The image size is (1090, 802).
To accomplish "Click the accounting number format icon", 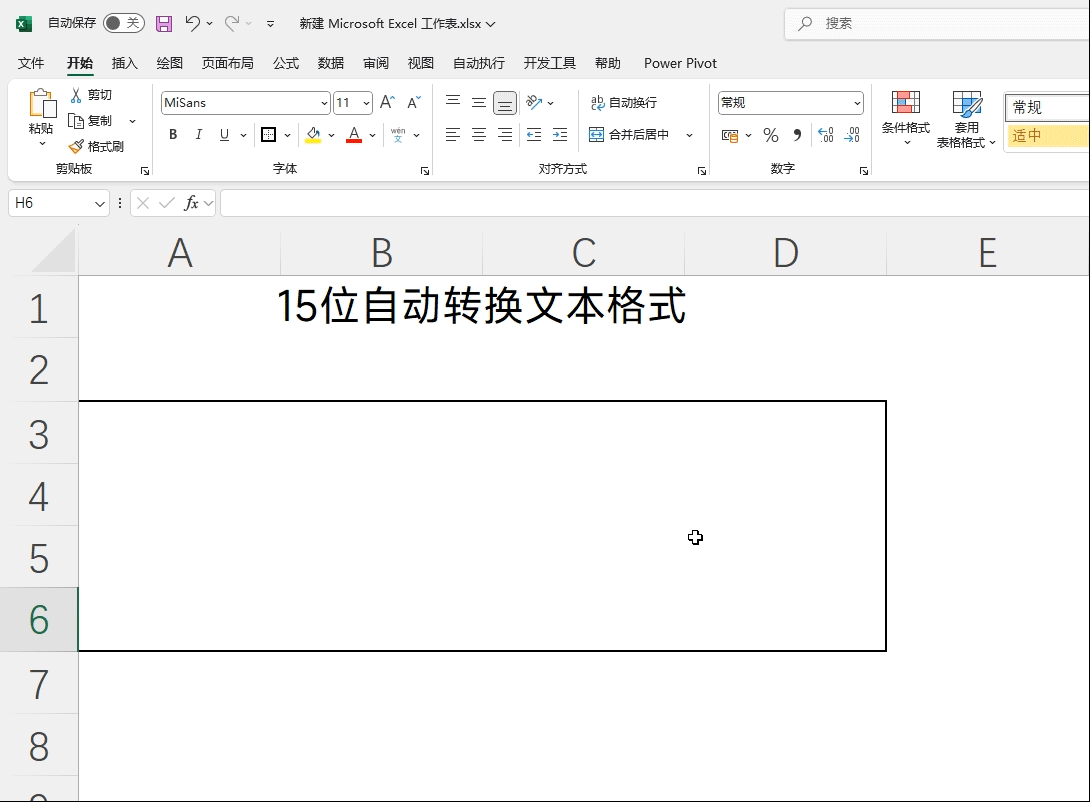I will coord(730,136).
